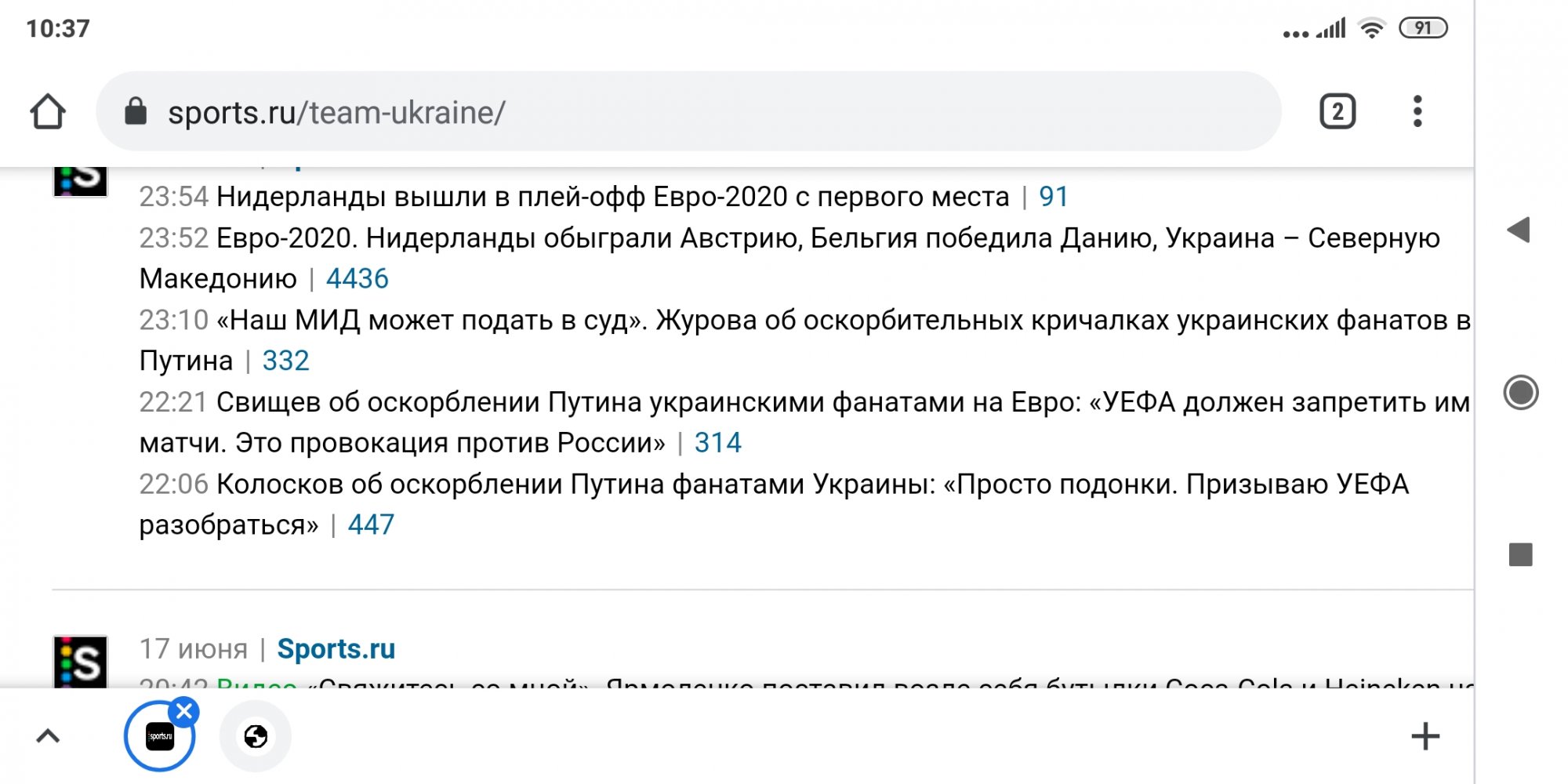
Task: Tap the lock icon in address bar
Action: coord(136,111)
